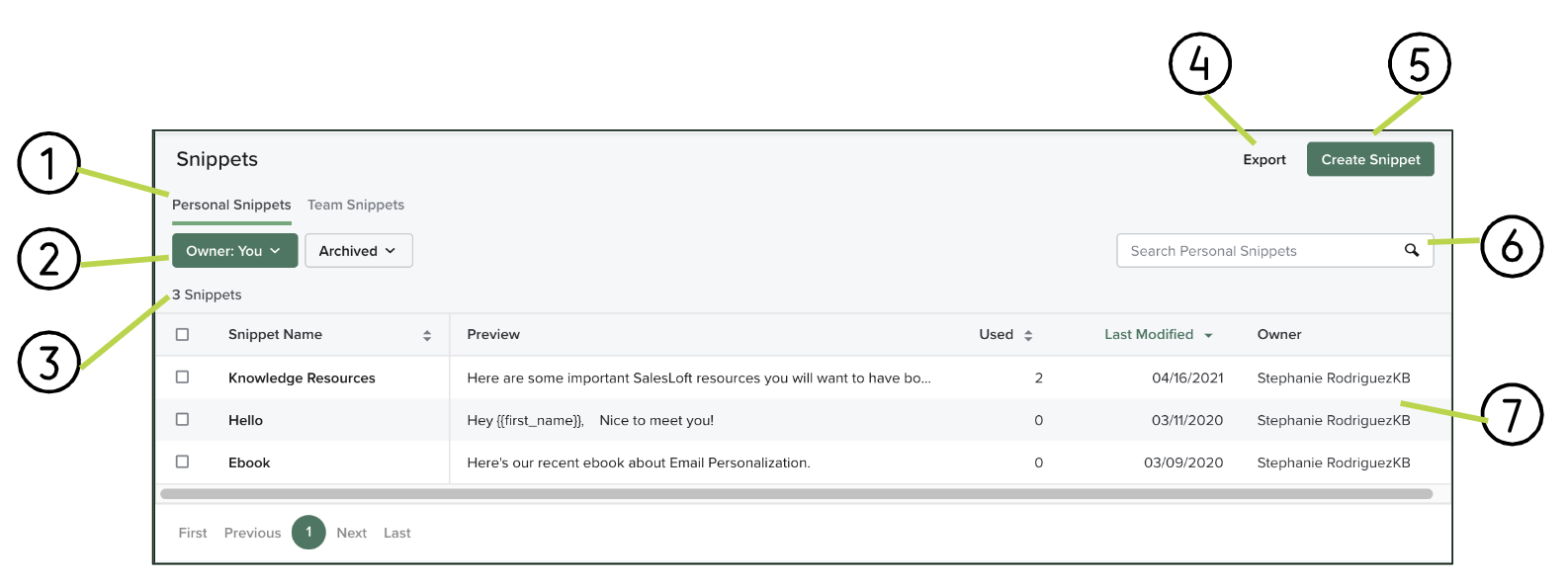Click the Create Snippet button
The height and width of the screenshot is (587, 1568).
(x=1370, y=159)
